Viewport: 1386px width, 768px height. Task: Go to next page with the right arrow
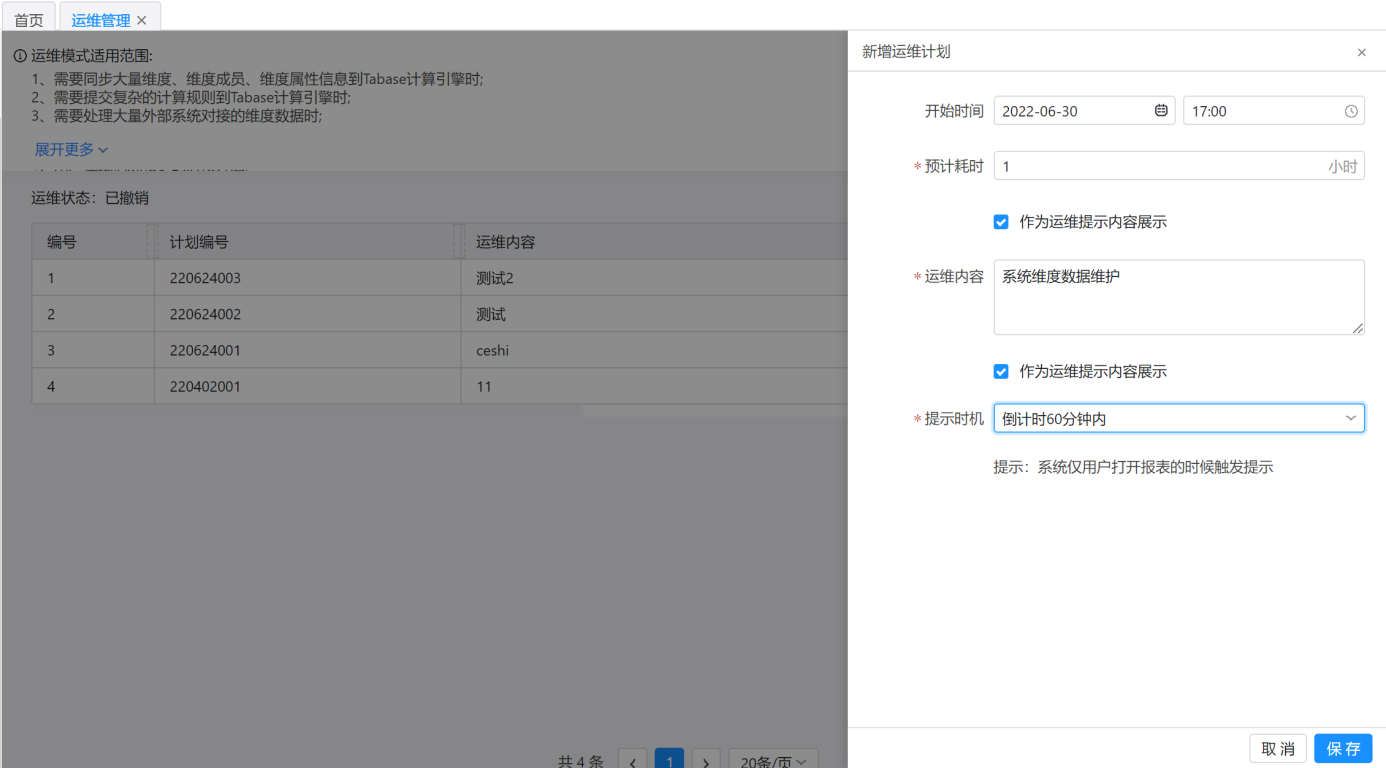706,762
